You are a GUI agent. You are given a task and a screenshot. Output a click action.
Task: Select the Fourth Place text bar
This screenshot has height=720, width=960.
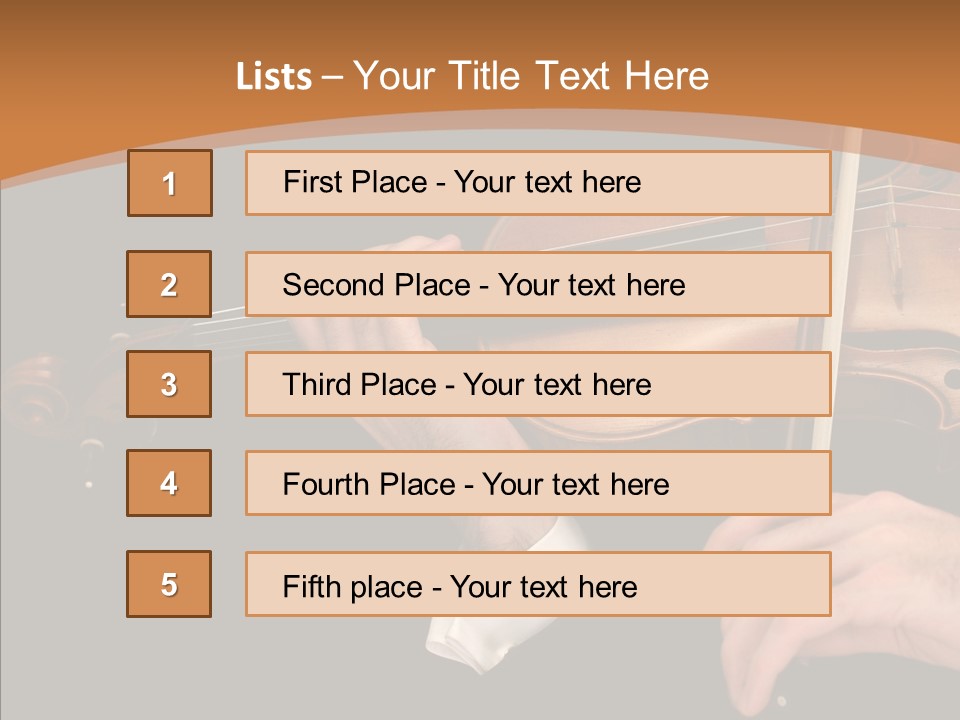[538, 483]
